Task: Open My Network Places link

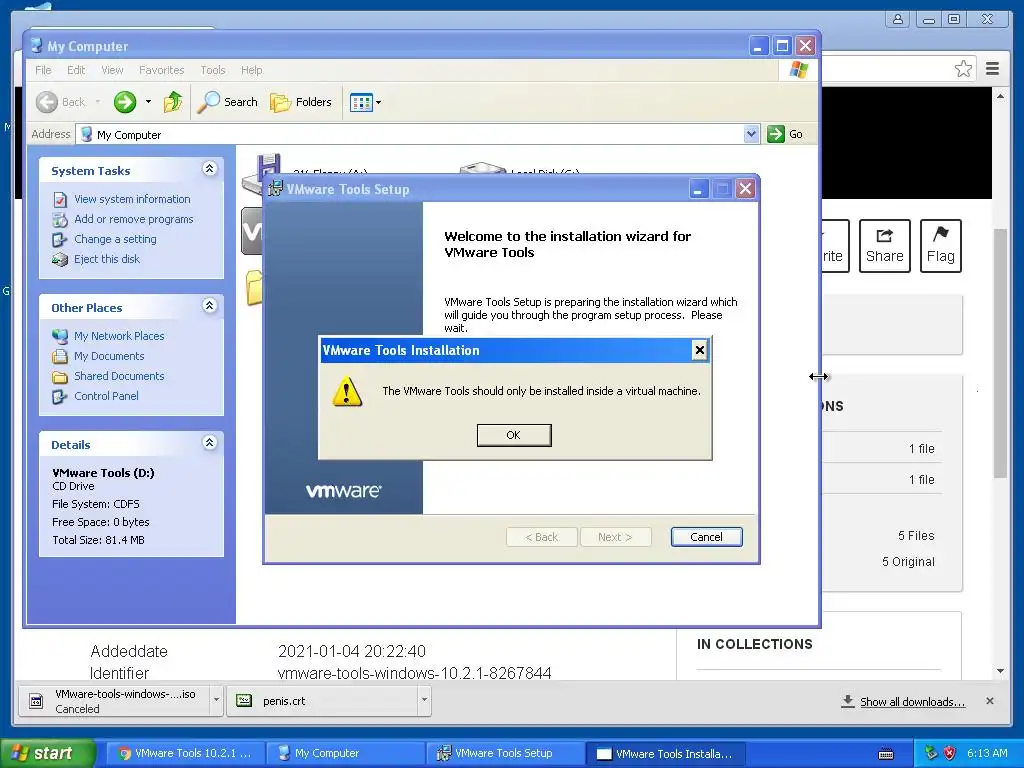Action: point(119,336)
